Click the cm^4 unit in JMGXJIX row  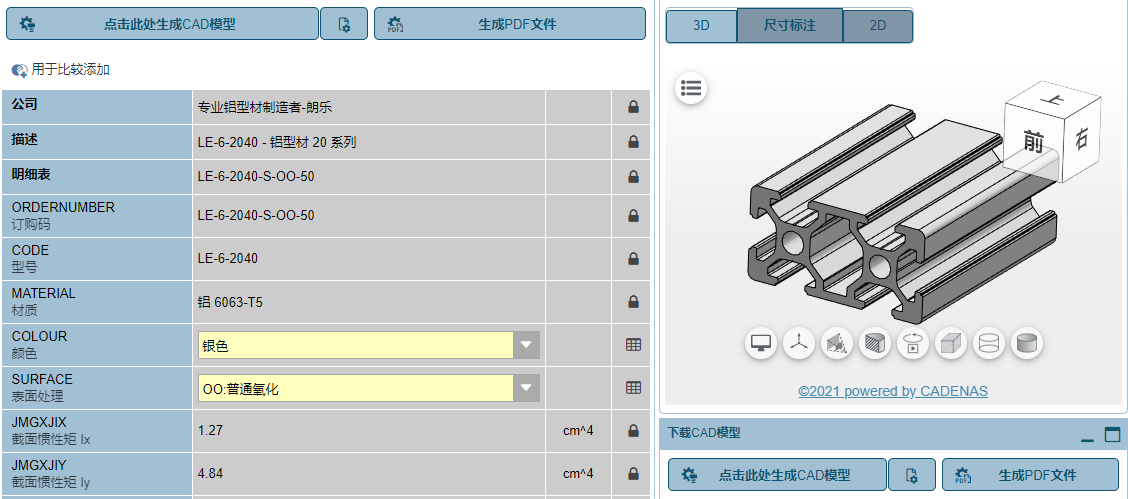point(578,430)
